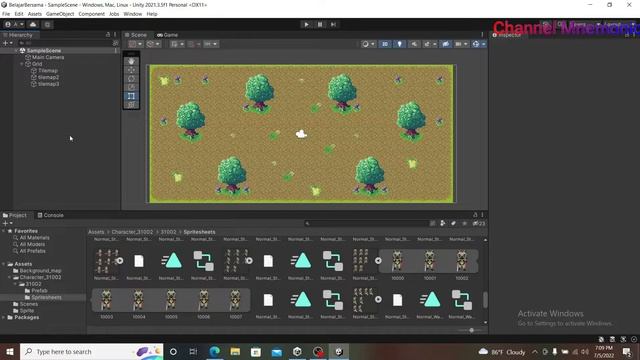This screenshot has height=360, width=640.
Task: Click the Inspector tab
Action: pos(507,35)
